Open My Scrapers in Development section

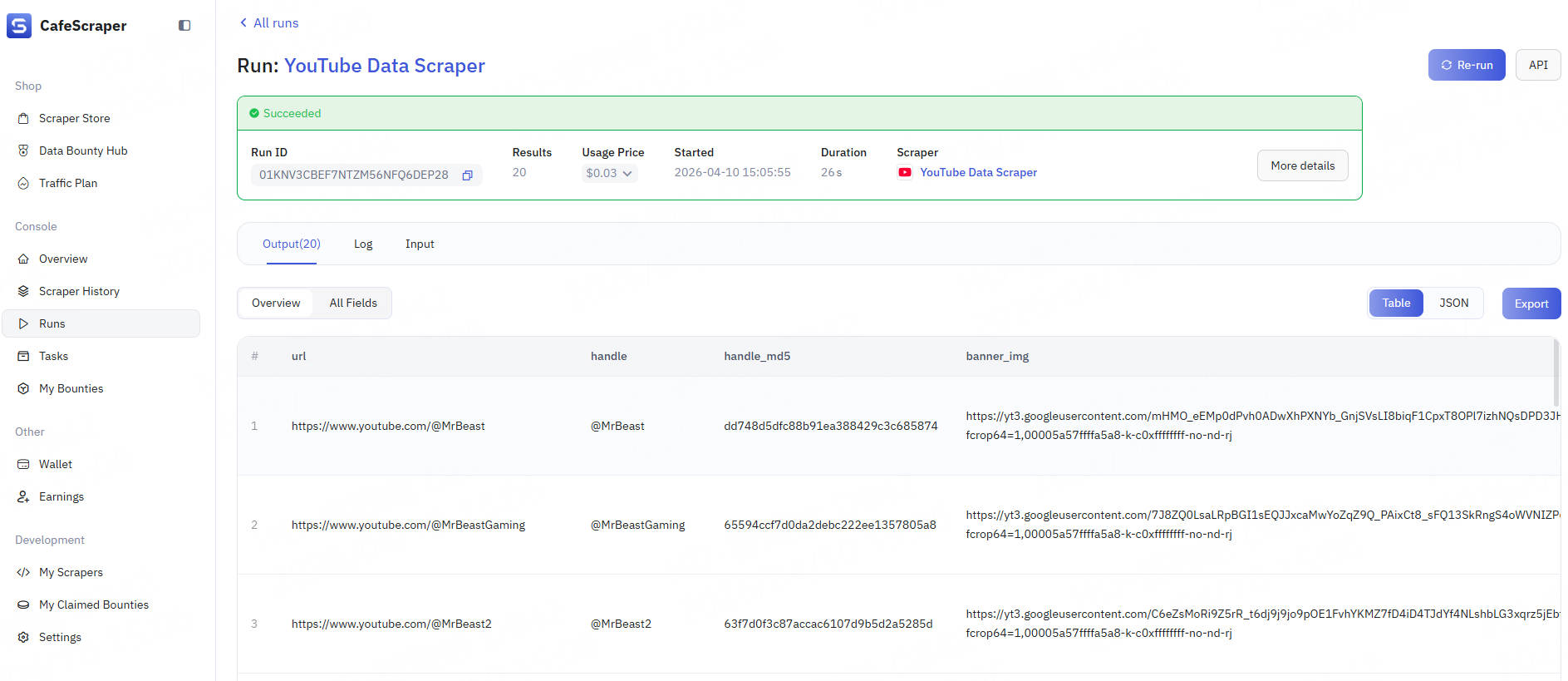pyautogui.click(x=71, y=572)
